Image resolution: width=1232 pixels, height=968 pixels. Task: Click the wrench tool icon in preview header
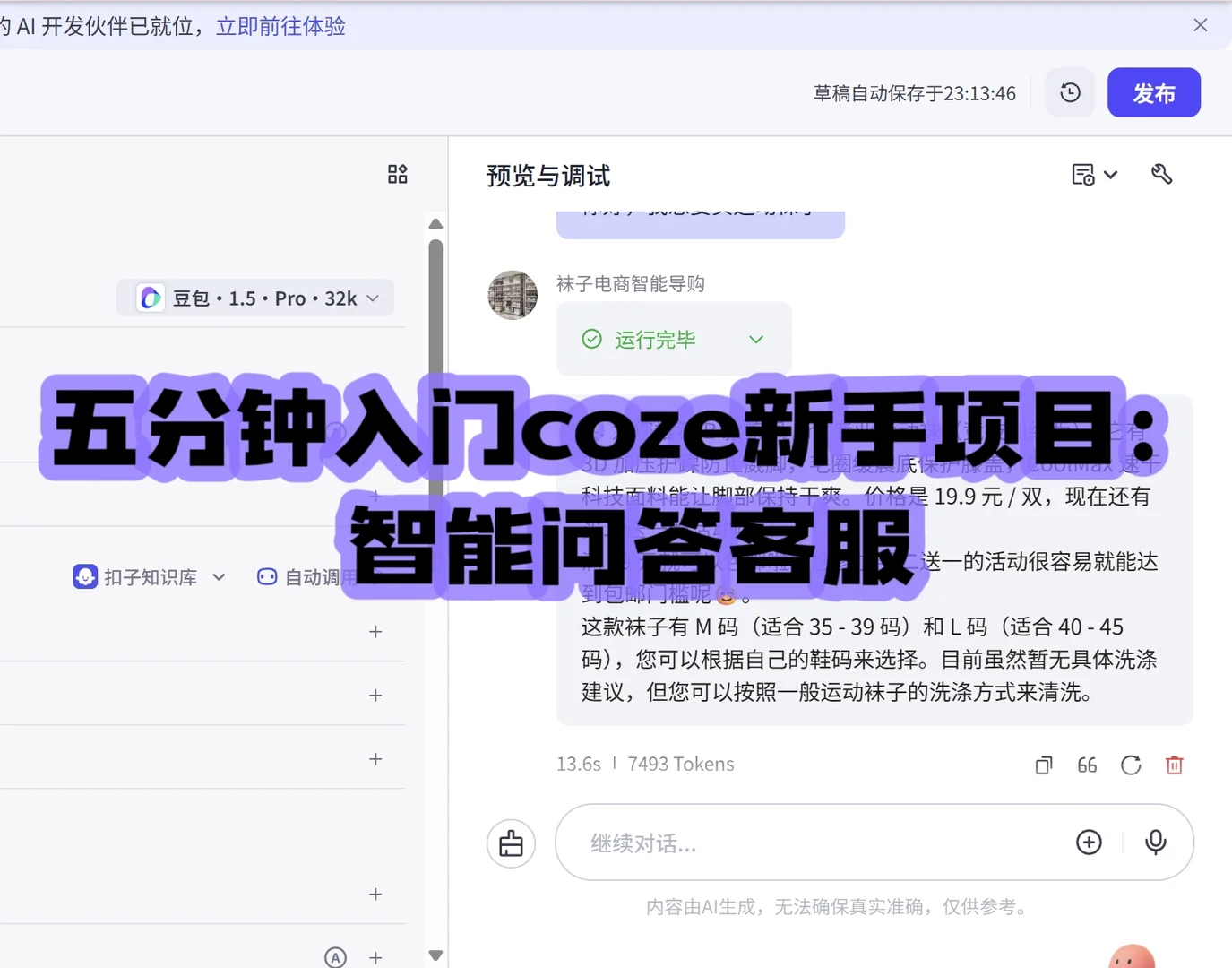[1162, 174]
